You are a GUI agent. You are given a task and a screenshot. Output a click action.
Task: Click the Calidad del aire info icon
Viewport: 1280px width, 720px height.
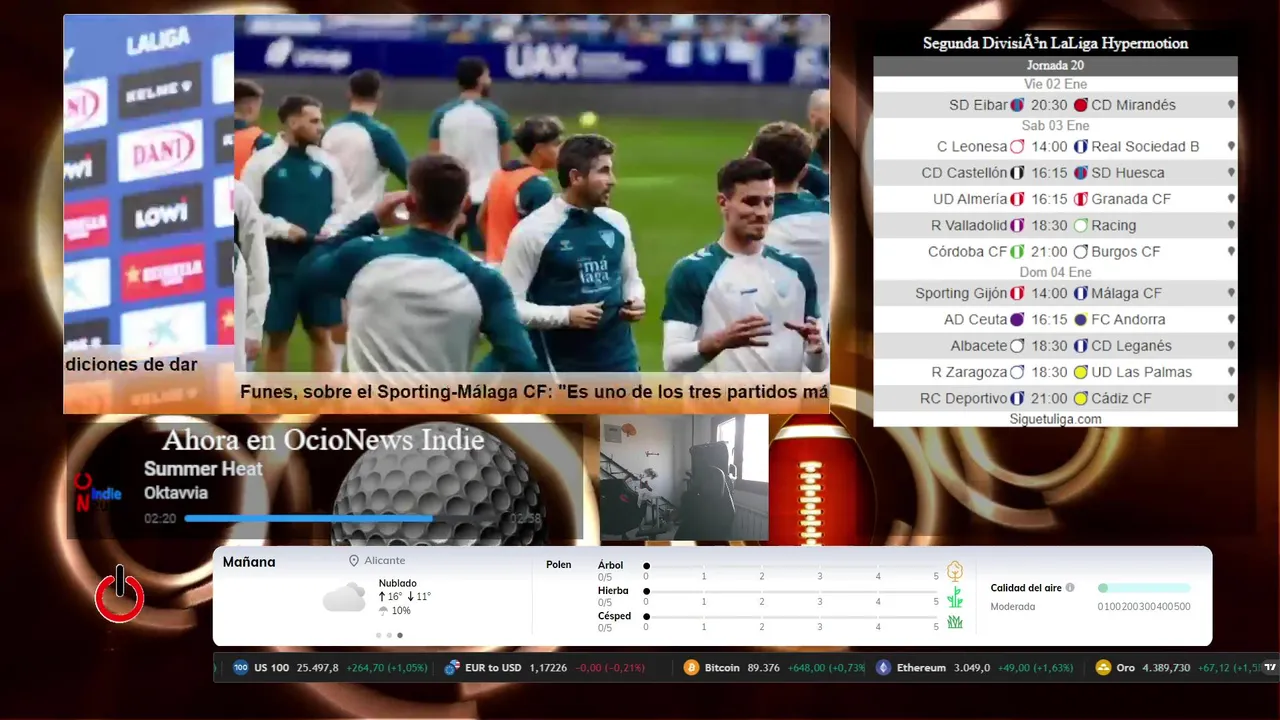[x=1070, y=588]
